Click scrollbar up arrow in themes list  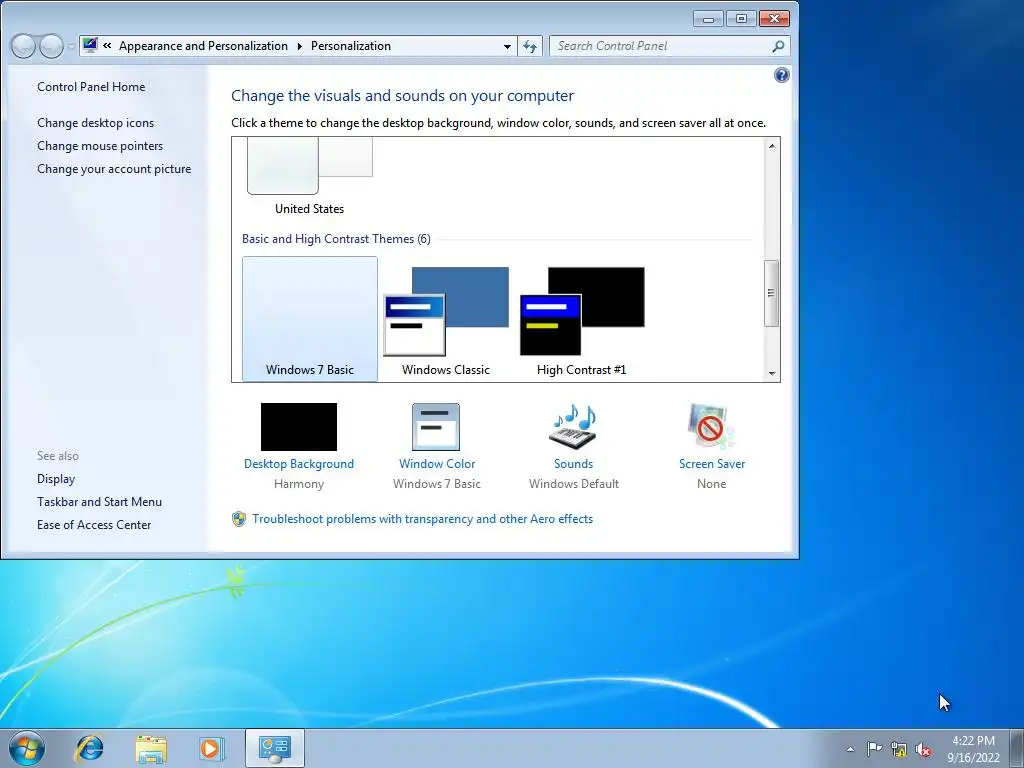(x=772, y=146)
